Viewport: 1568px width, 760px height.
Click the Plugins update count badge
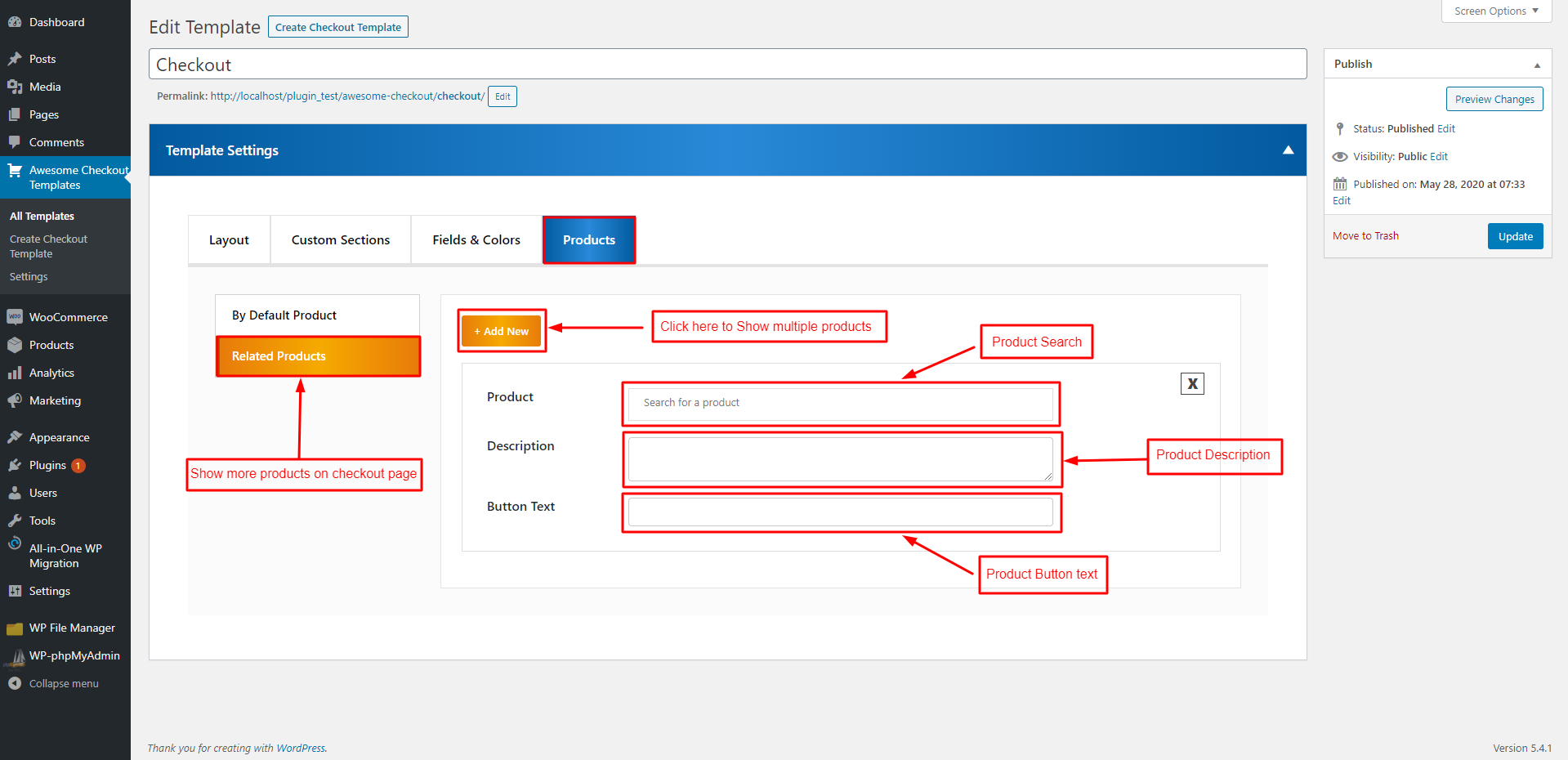78,466
